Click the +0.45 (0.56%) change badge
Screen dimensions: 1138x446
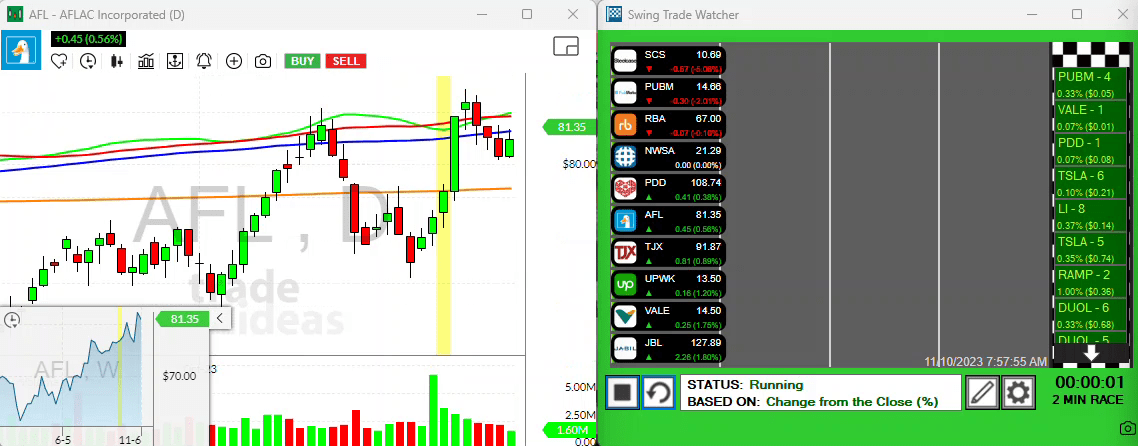coord(89,39)
